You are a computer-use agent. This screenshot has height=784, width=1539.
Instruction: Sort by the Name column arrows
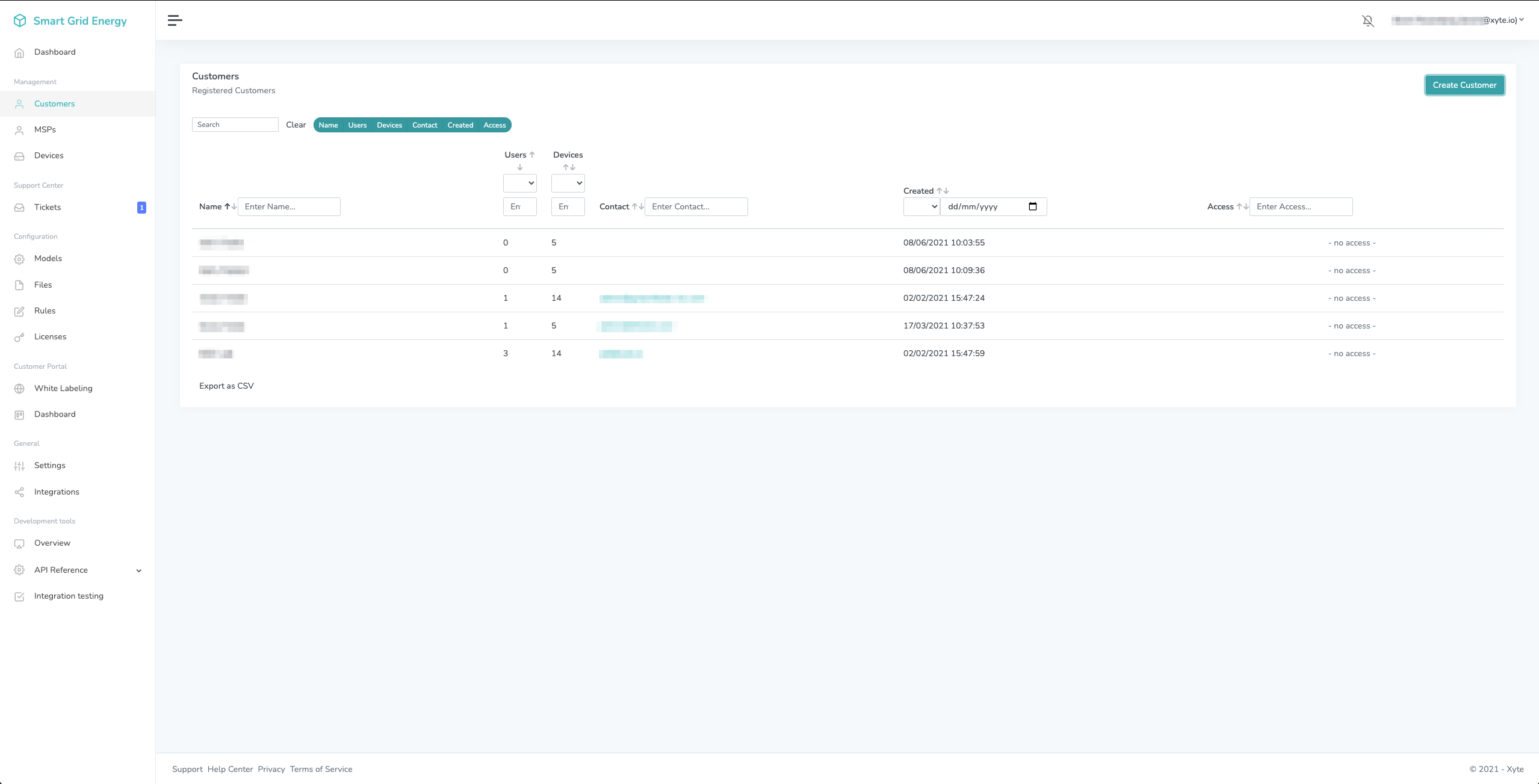230,206
